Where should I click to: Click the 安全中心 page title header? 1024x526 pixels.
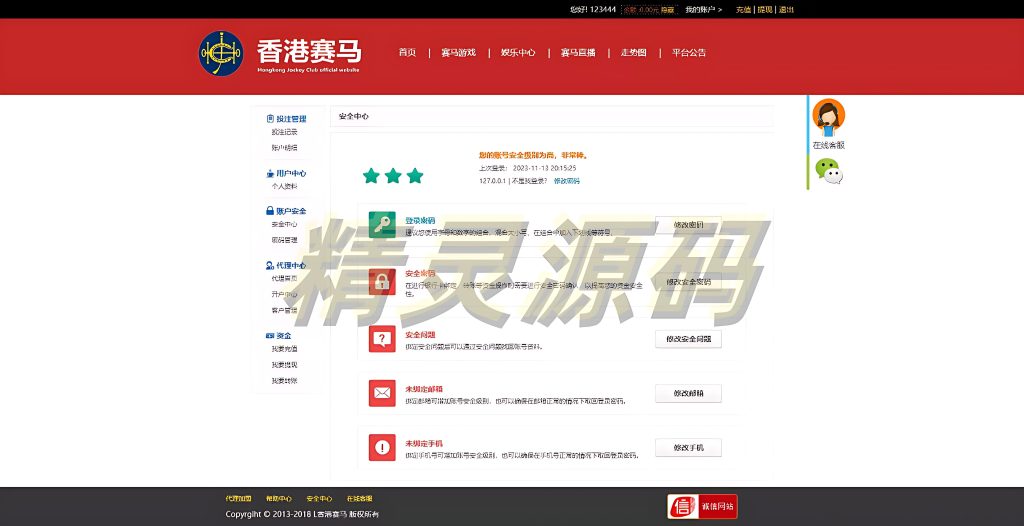pyautogui.click(x=353, y=116)
